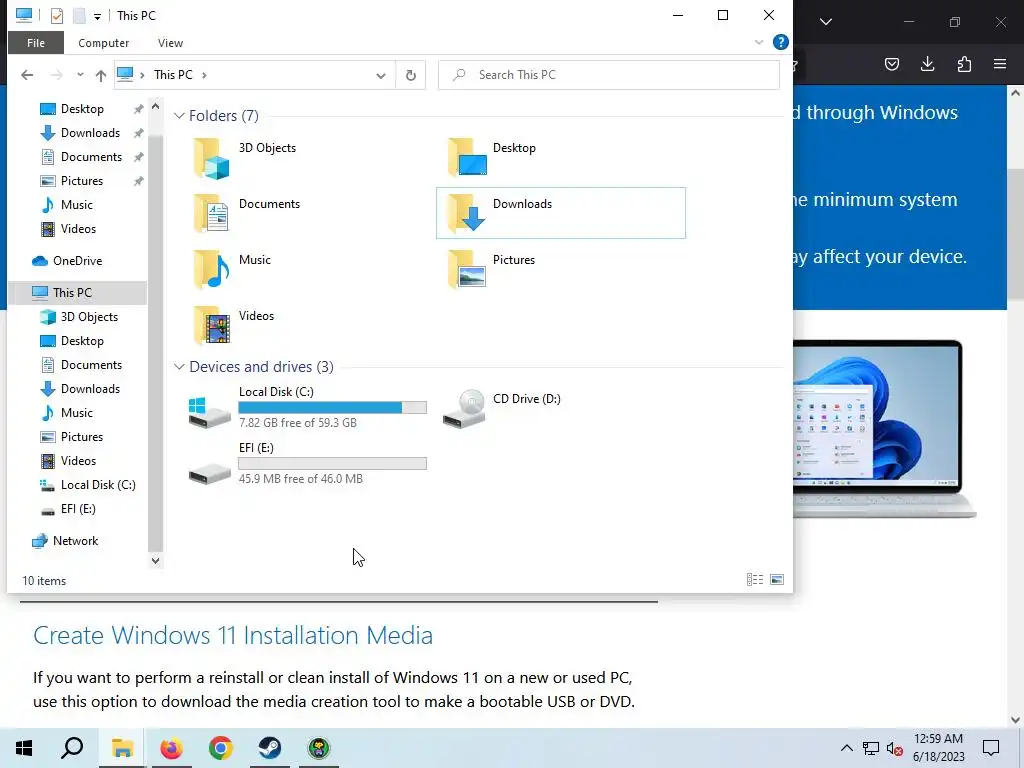Viewport: 1024px width, 768px height.
Task: Open the Firefox hamburger menu
Action: tap(1000, 64)
